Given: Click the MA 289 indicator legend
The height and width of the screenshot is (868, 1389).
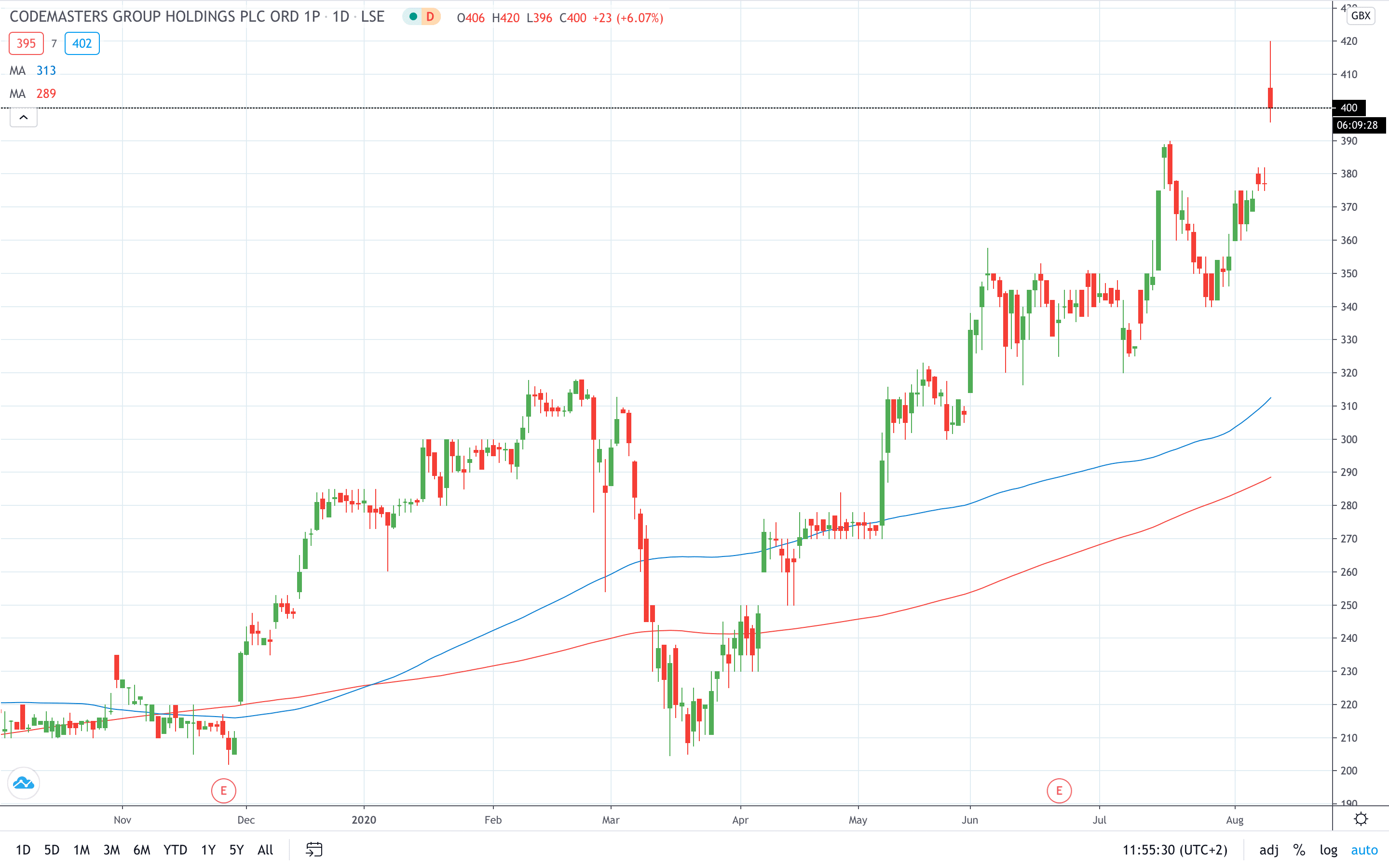Looking at the screenshot, I should click(33, 94).
